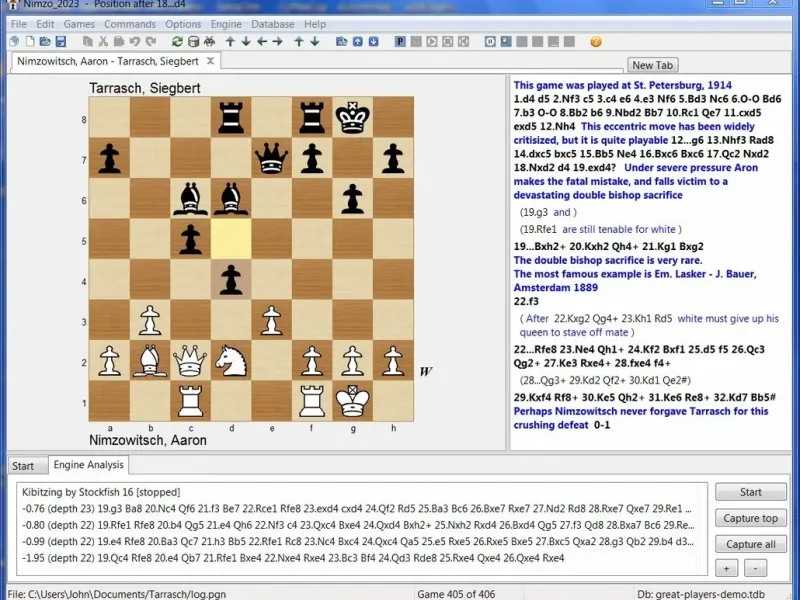The image size is (800, 600).
Task: Open the Games menu
Action: 79,24
